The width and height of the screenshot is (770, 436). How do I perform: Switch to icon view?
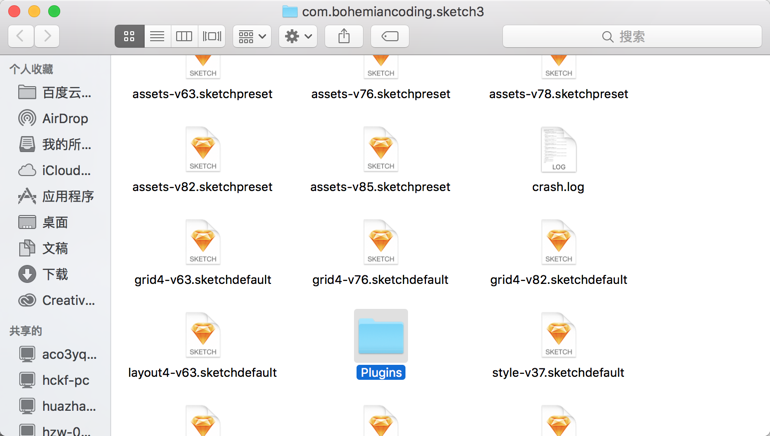(x=129, y=36)
